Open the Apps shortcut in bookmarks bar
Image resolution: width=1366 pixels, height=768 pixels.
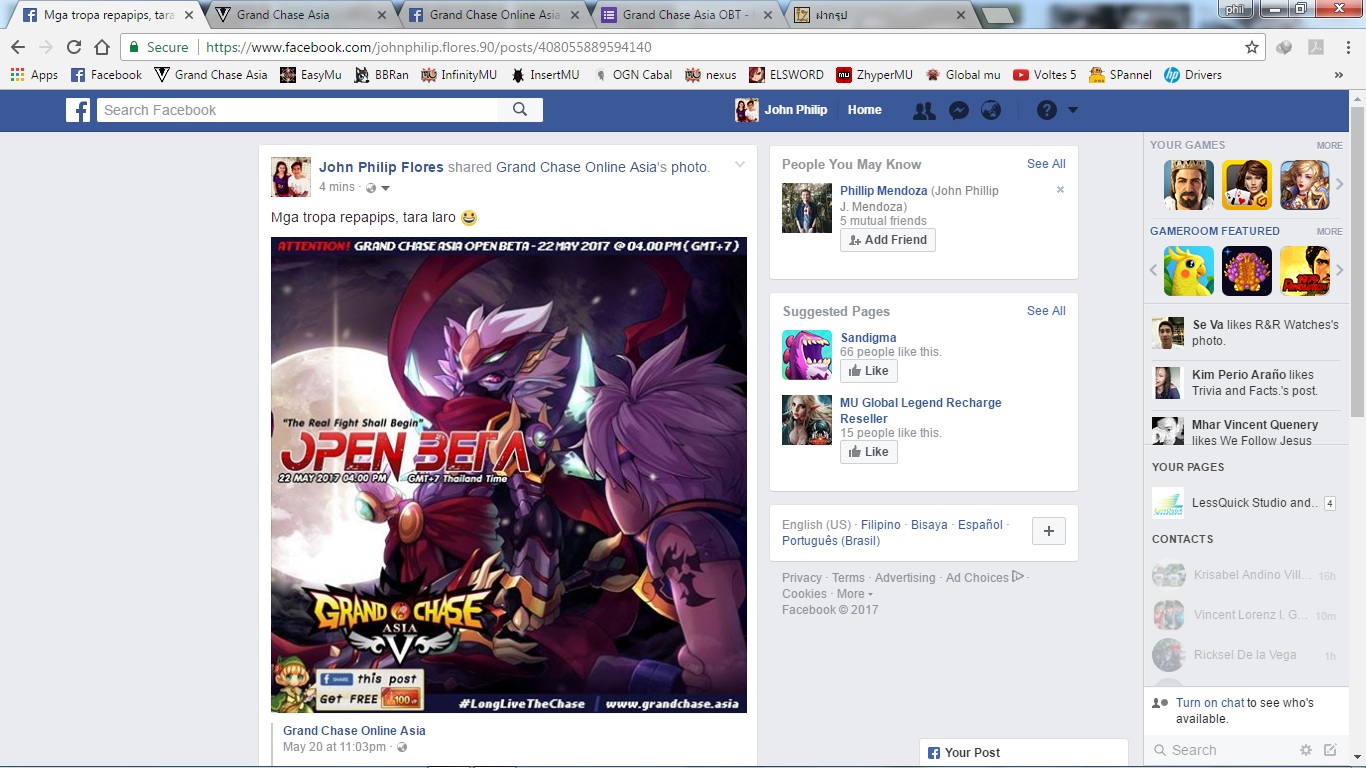pyautogui.click(x=34, y=75)
